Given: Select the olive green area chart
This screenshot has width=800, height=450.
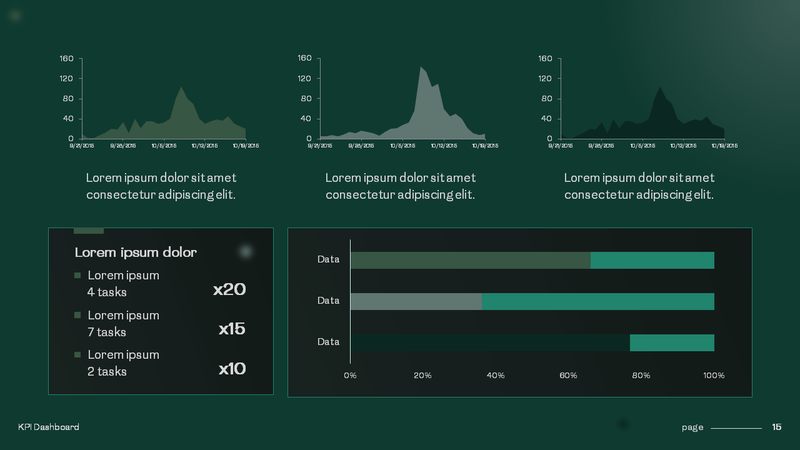Looking at the screenshot, I should click(164, 113).
